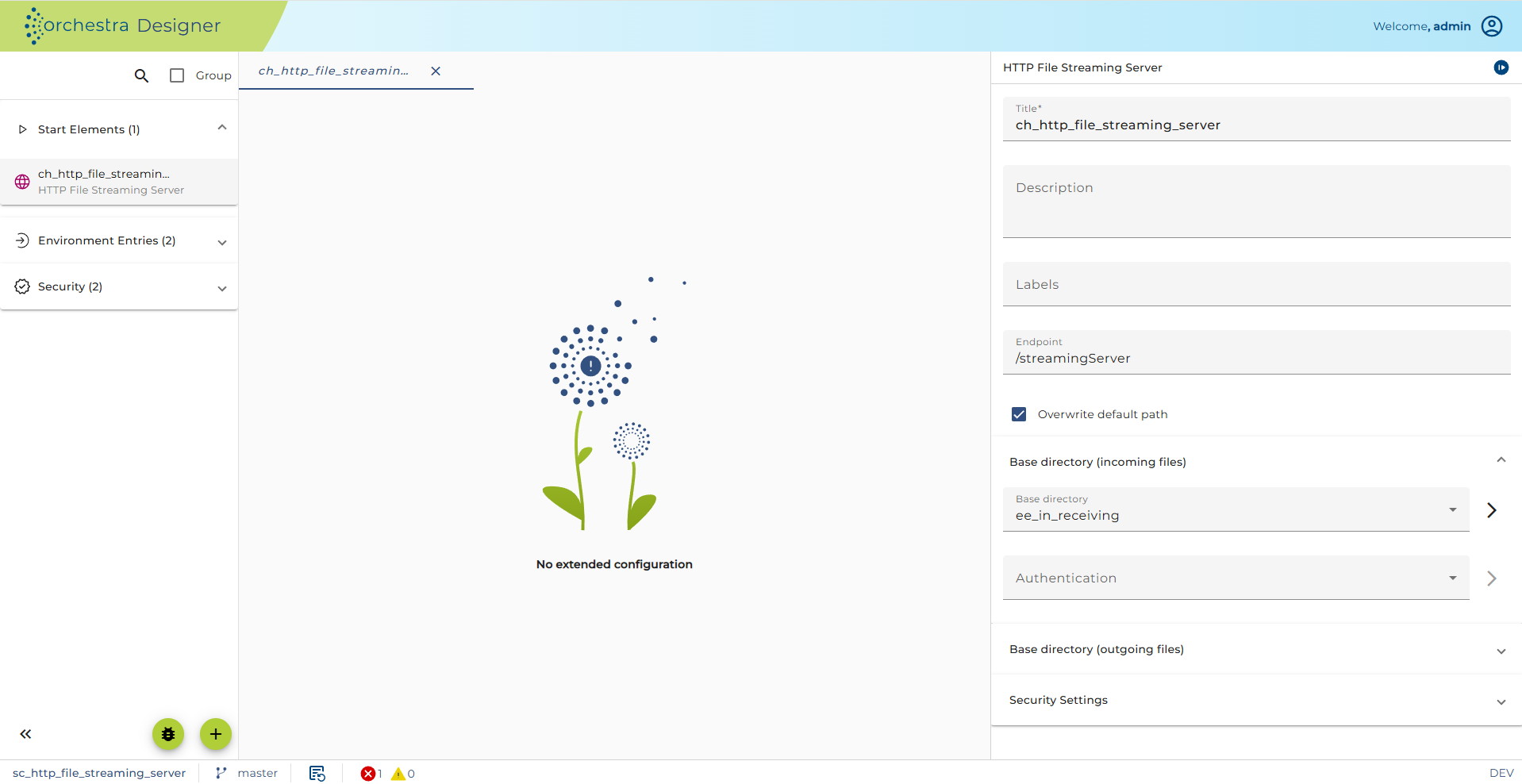Enable the Group checkbox

(x=177, y=75)
